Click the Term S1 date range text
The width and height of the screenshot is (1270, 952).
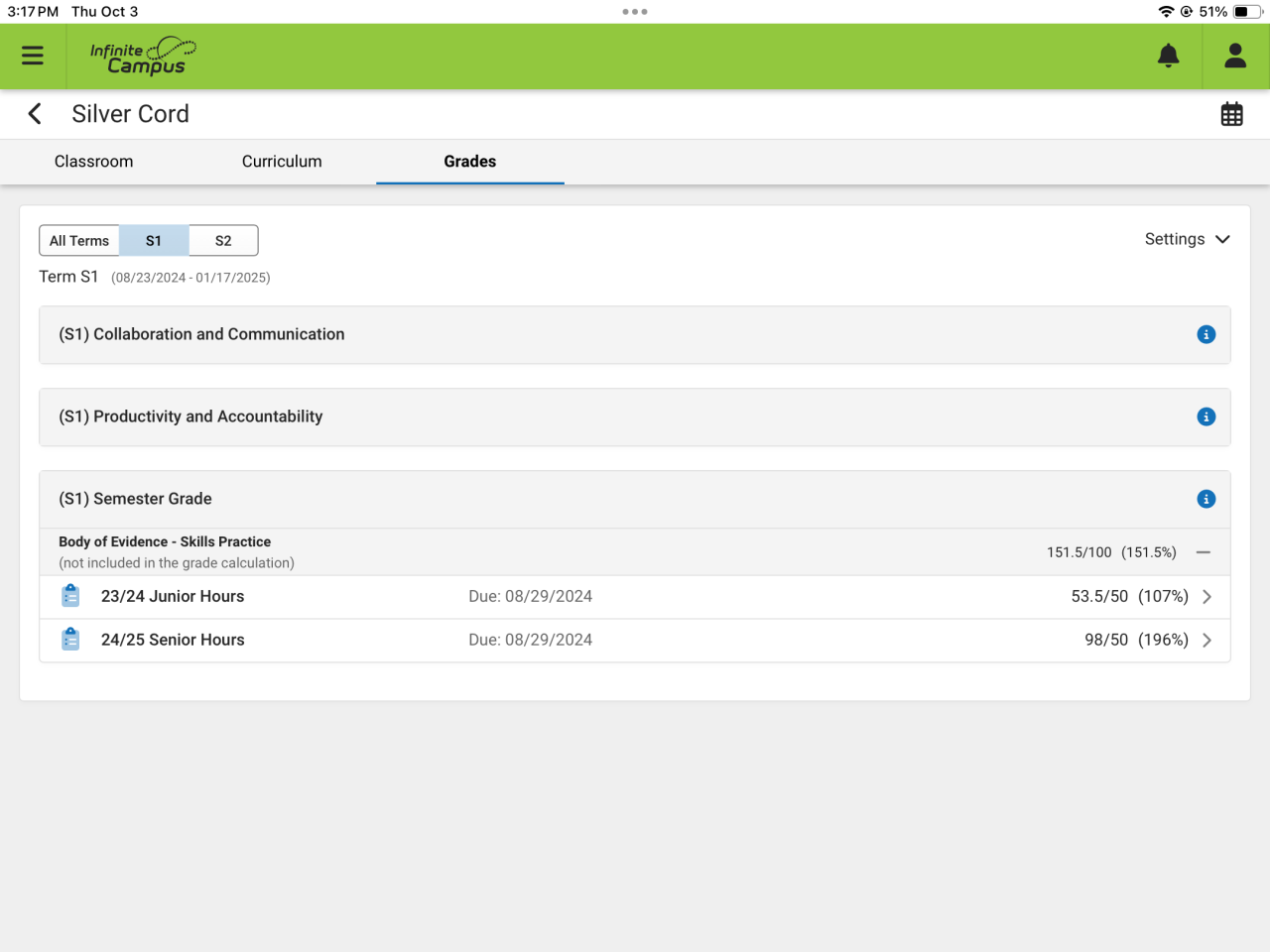pyautogui.click(x=190, y=278)
